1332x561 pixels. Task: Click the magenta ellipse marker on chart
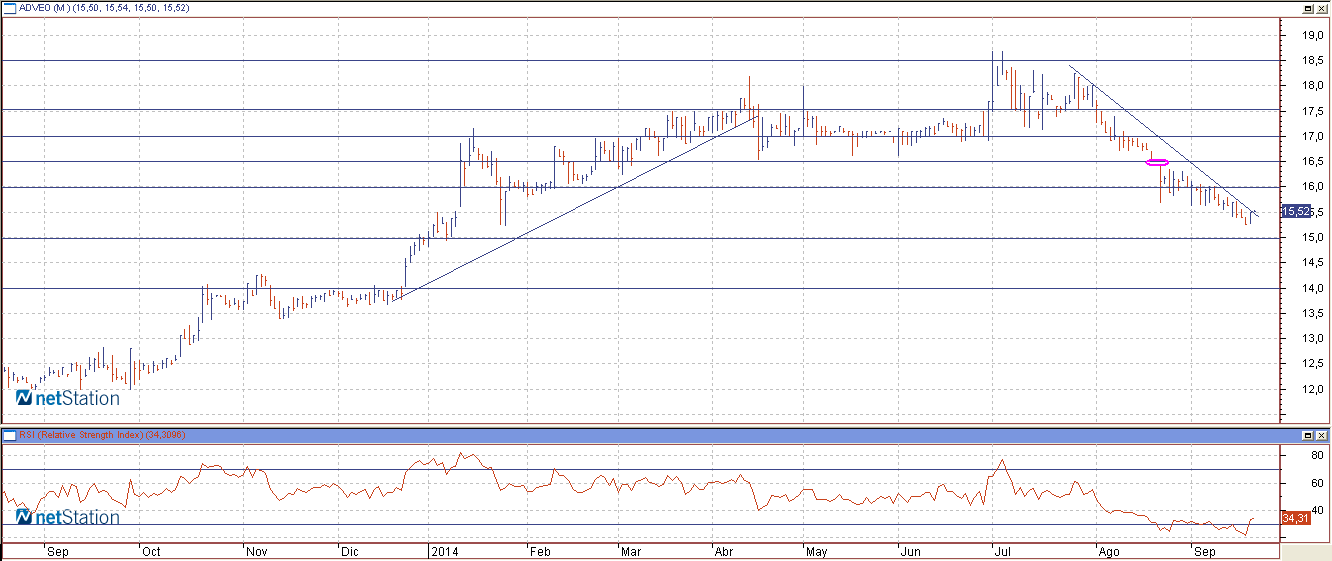pos(1157,162)
